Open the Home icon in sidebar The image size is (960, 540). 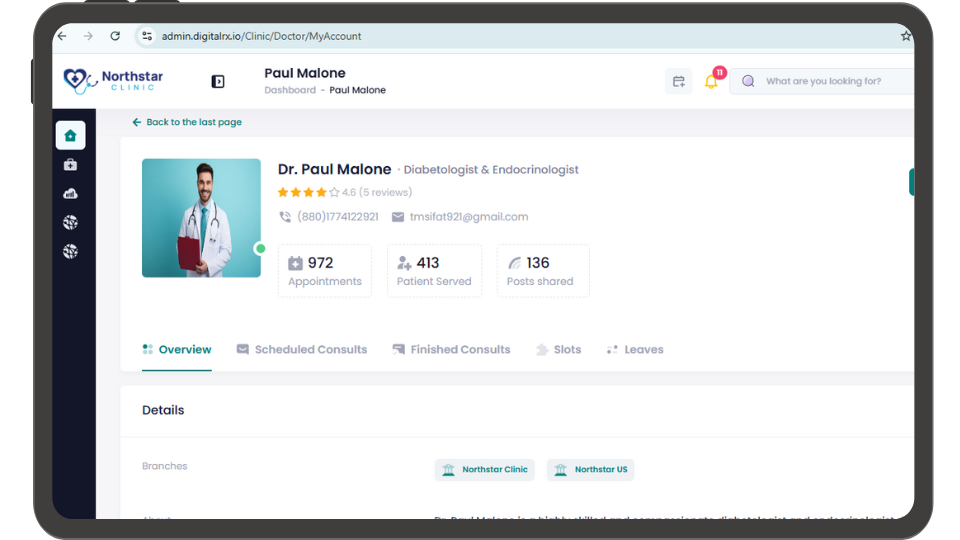(70, 135)
